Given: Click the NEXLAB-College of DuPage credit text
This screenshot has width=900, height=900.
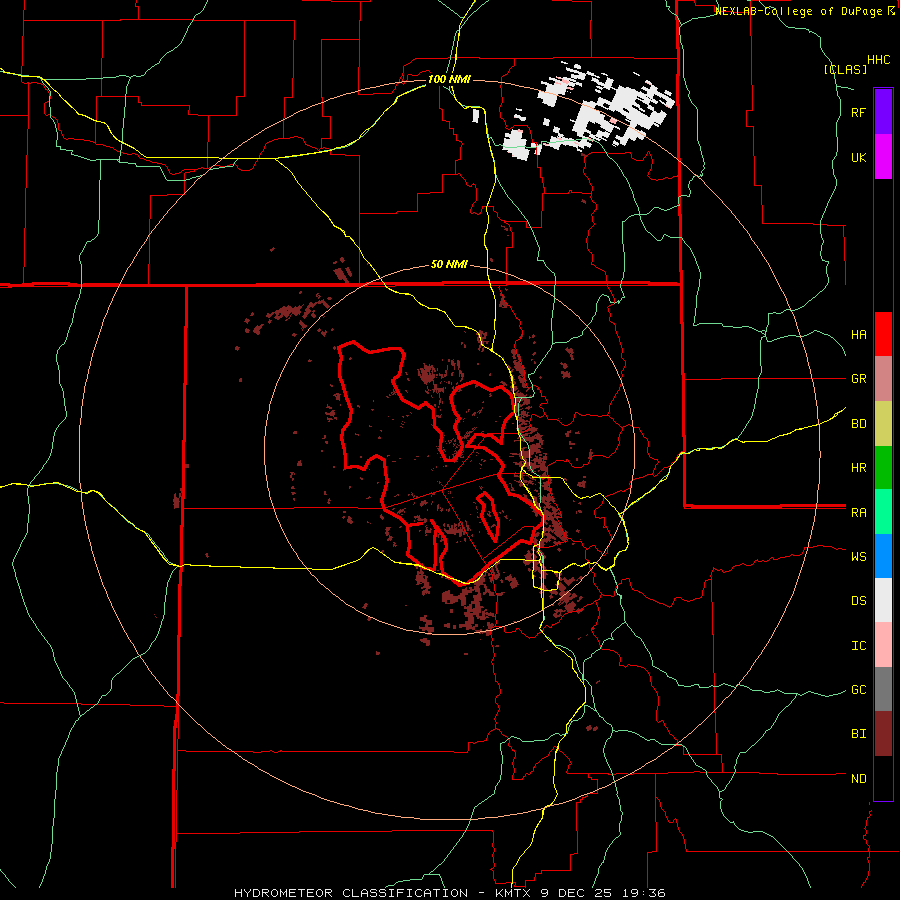Looking at the screenshot, I should pyautogui.click(x=804, y=11).
